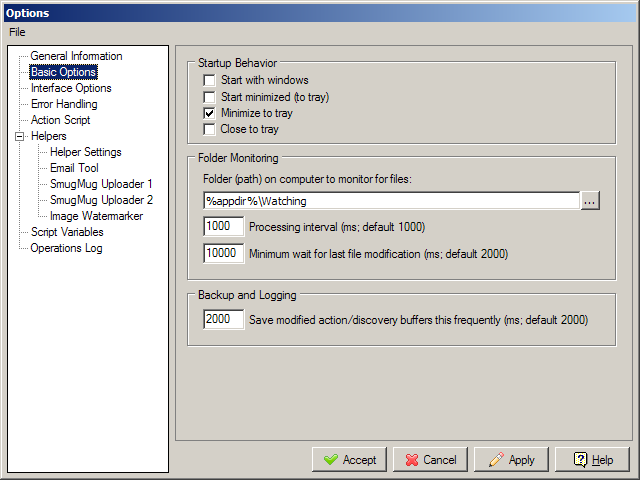Viewport: 640px width, 480px height.
Task: Open SmugMug Uploader 1 settings
Action: coord(101,184)
